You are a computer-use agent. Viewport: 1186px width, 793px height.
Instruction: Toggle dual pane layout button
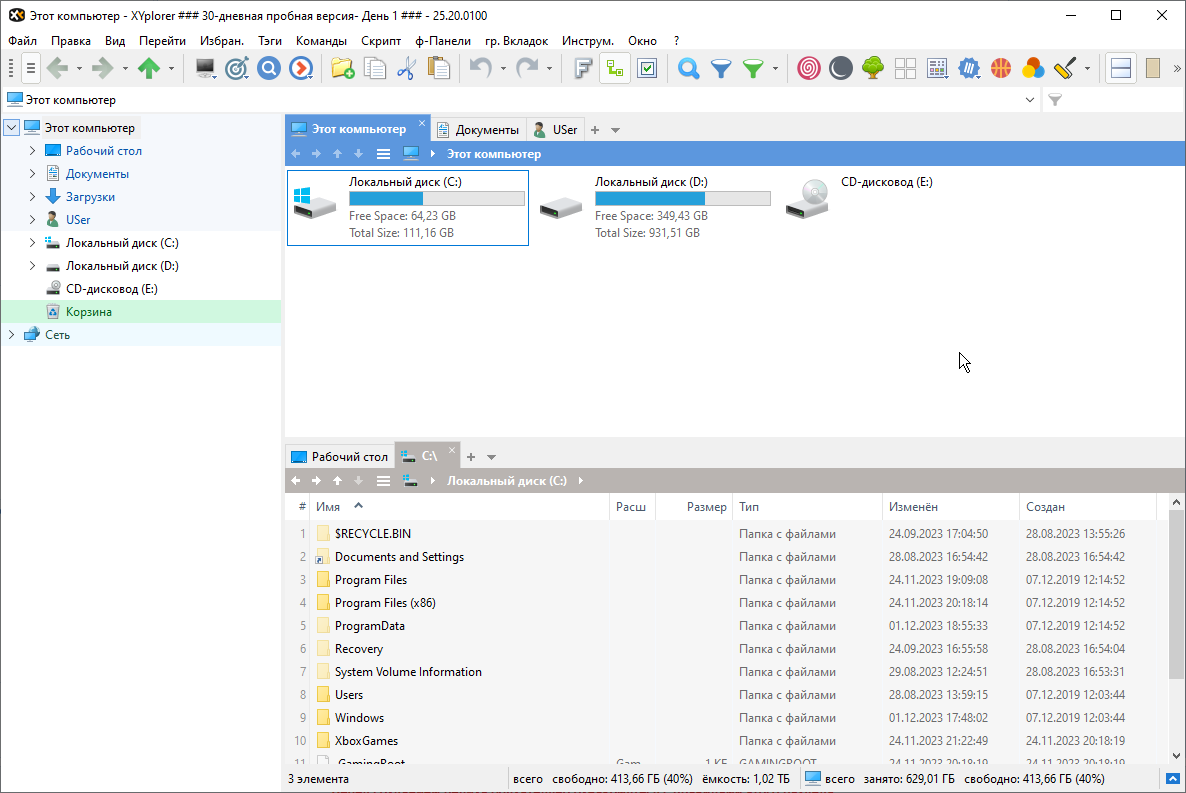click(1121, 68)
